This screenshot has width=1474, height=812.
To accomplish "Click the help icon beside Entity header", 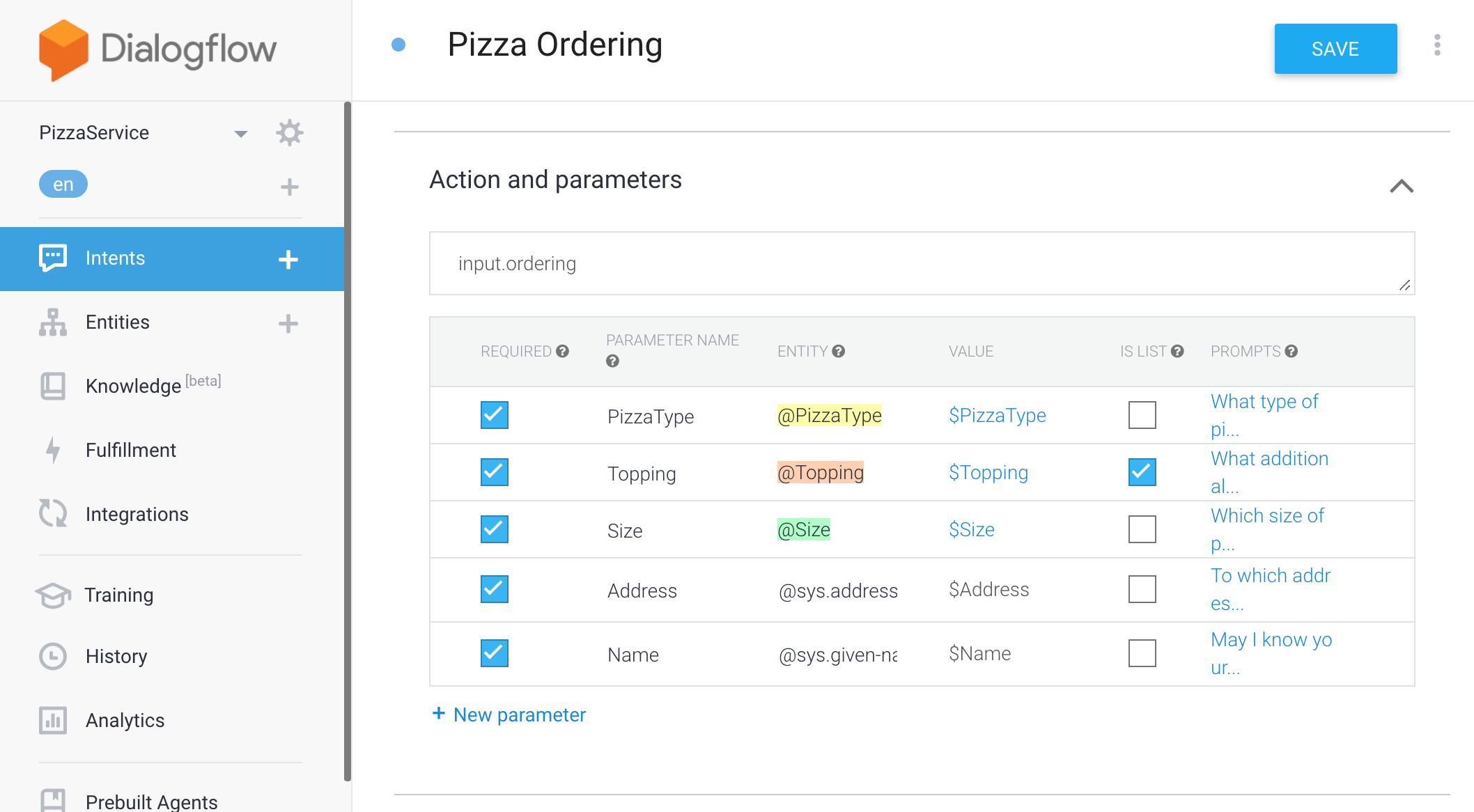I will click(x=839, y=351).
